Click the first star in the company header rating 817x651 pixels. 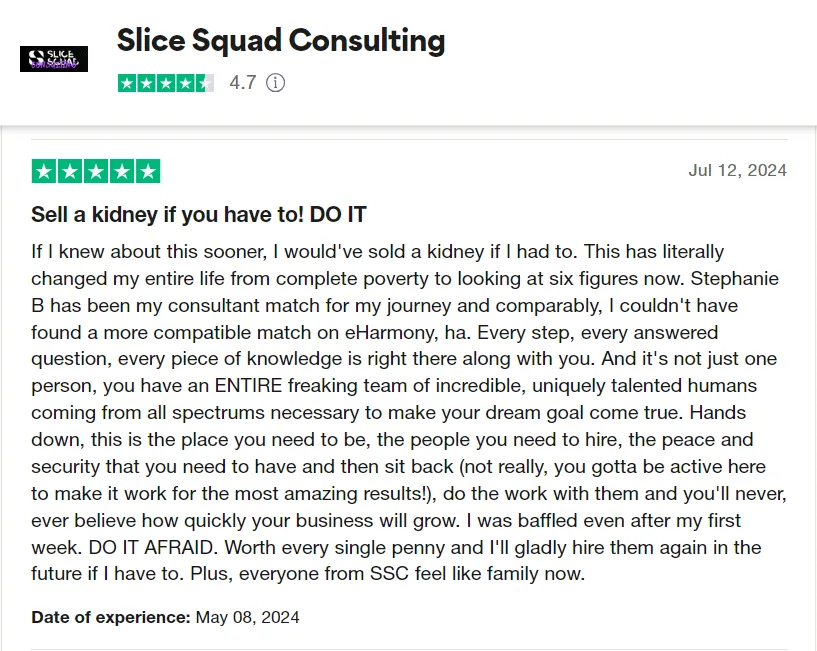127,83
